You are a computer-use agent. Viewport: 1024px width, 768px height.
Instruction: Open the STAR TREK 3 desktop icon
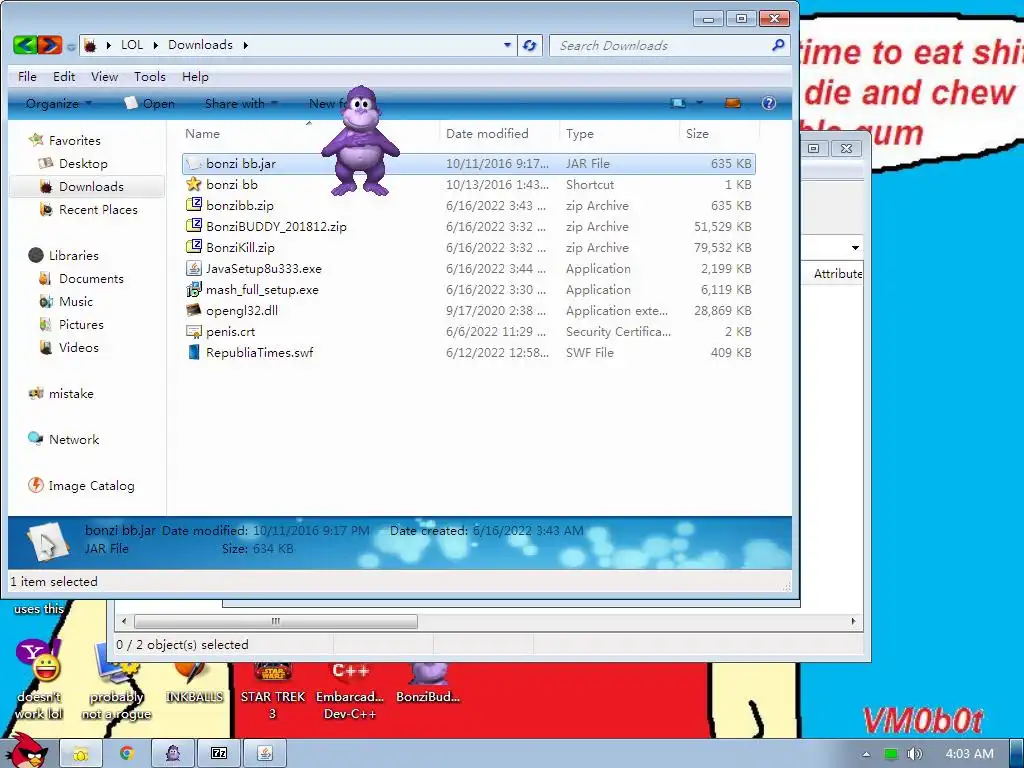pos(273,691)
